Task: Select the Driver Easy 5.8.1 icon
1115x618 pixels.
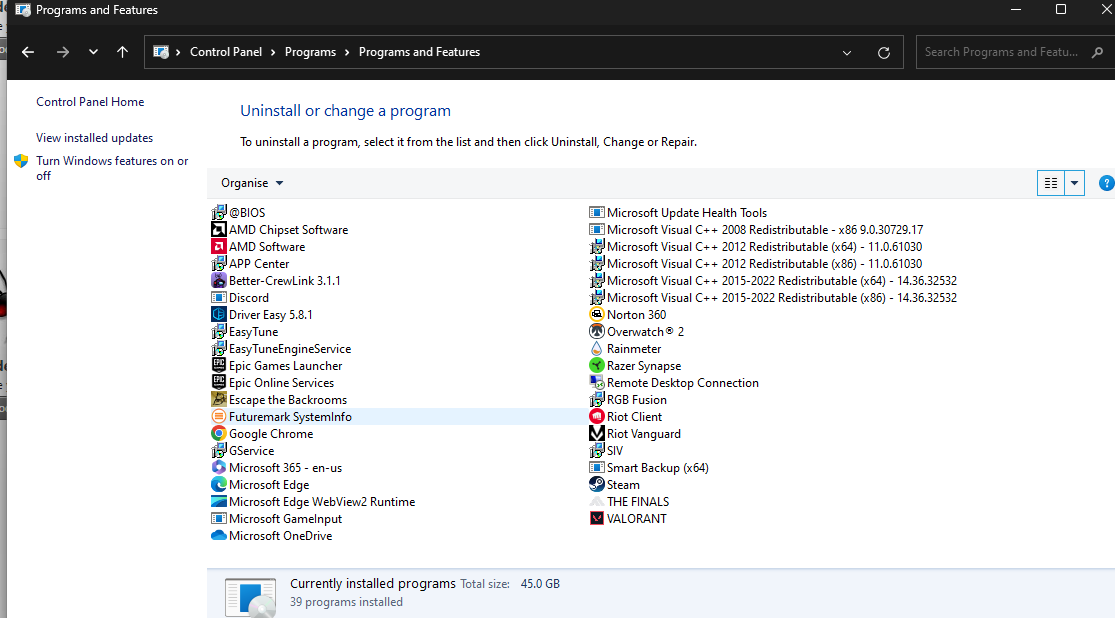Action: (219, 315)
